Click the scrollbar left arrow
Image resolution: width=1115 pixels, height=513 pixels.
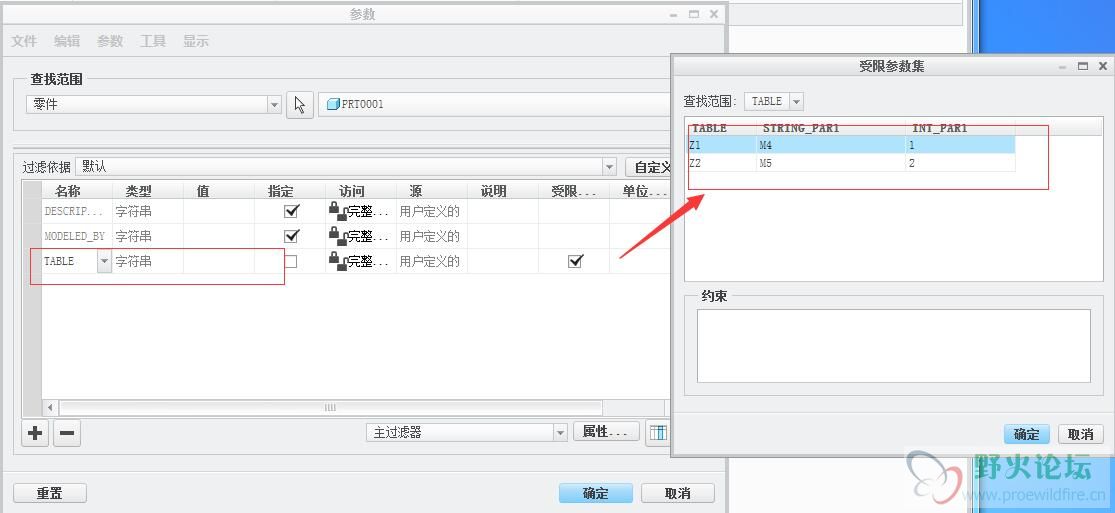point(50,408)
